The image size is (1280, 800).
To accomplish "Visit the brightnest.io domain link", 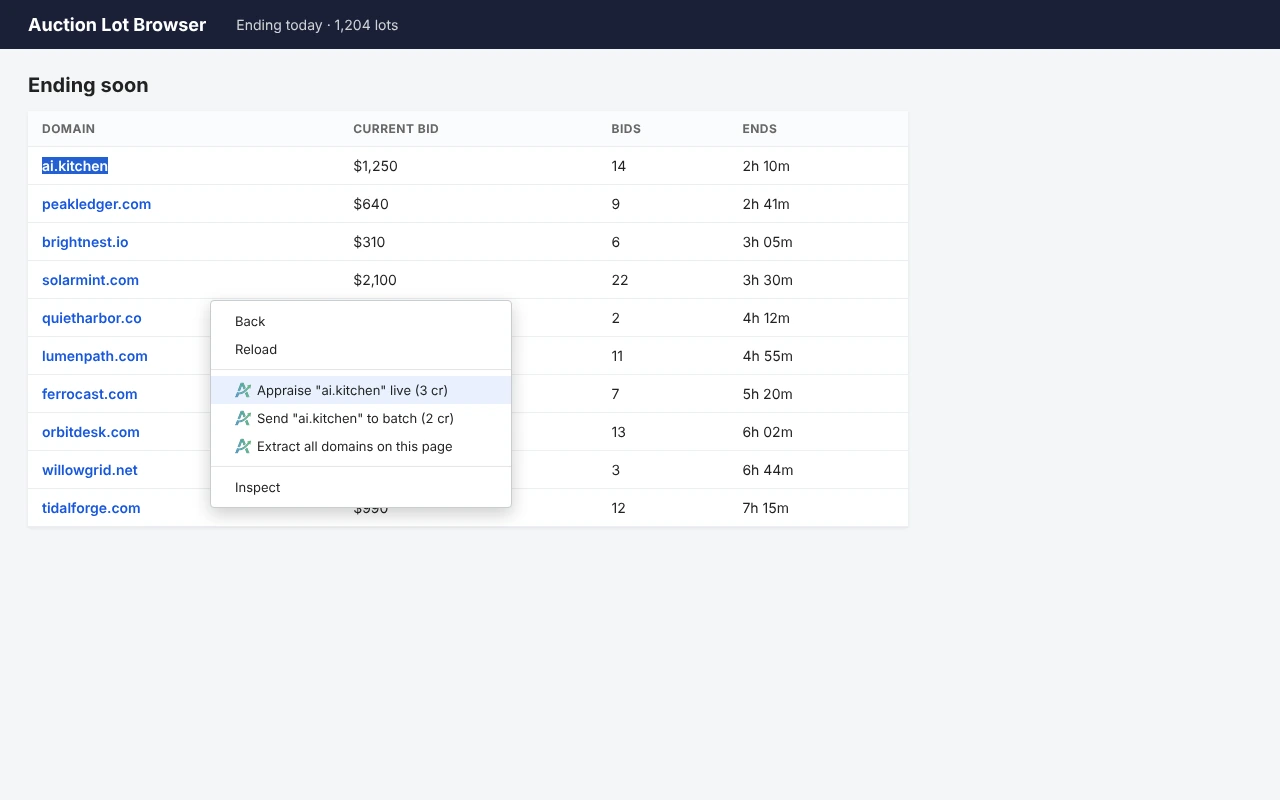I will (85, 242).
